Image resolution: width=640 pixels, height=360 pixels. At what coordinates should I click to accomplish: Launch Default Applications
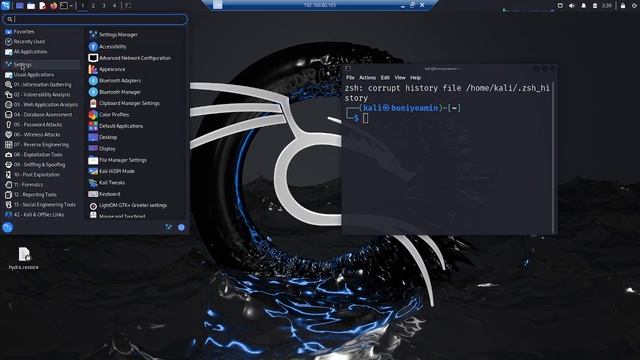click(136, 126)
